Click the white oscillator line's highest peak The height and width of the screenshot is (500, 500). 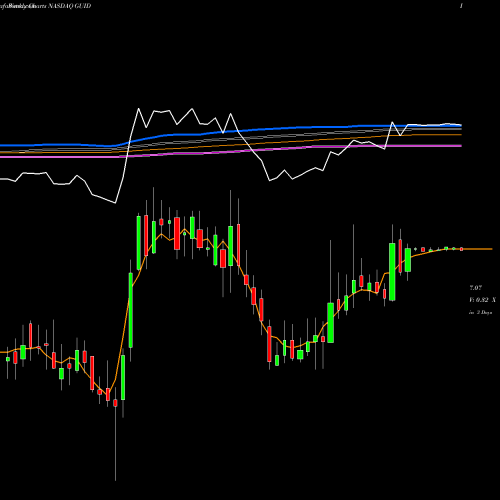[138, 109]
